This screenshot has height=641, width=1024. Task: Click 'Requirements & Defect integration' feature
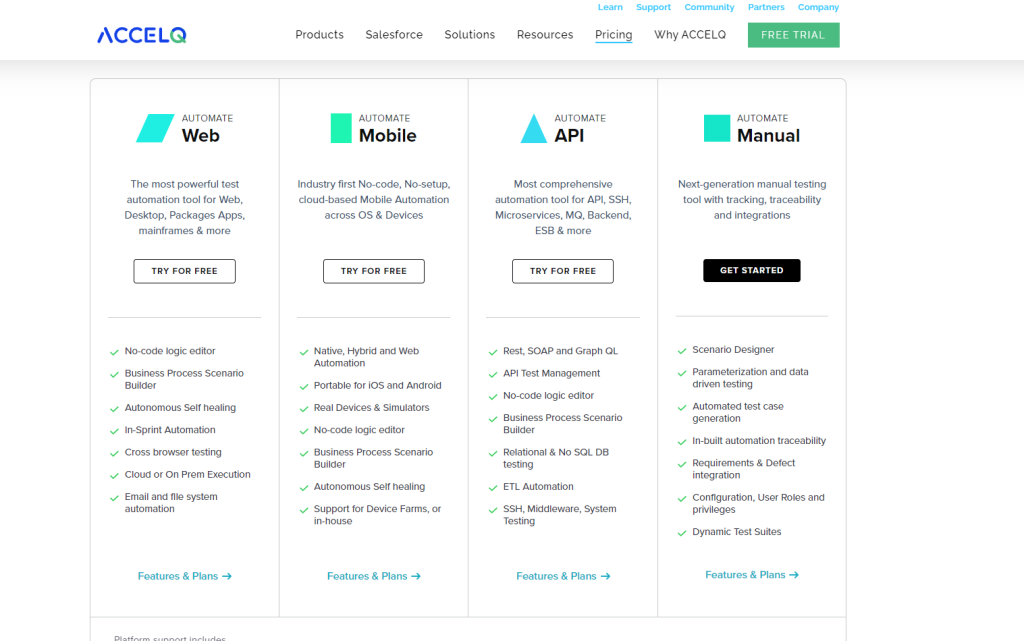click(x=744, y=469)
